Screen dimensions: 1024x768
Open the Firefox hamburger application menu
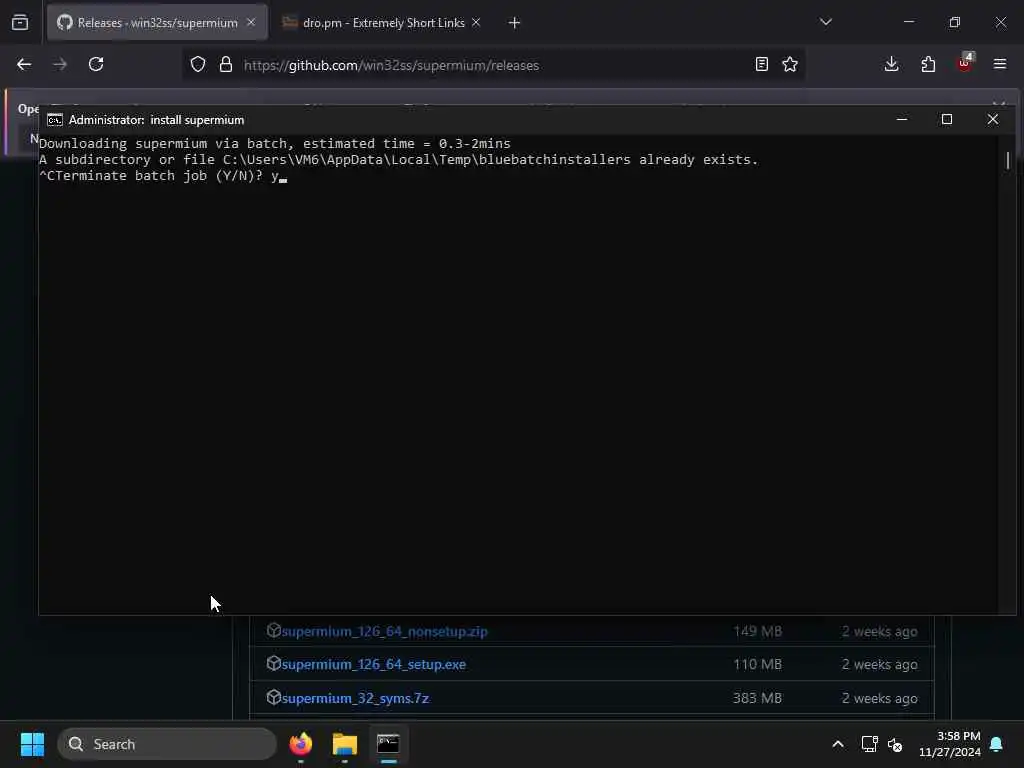coord(1000,64)
